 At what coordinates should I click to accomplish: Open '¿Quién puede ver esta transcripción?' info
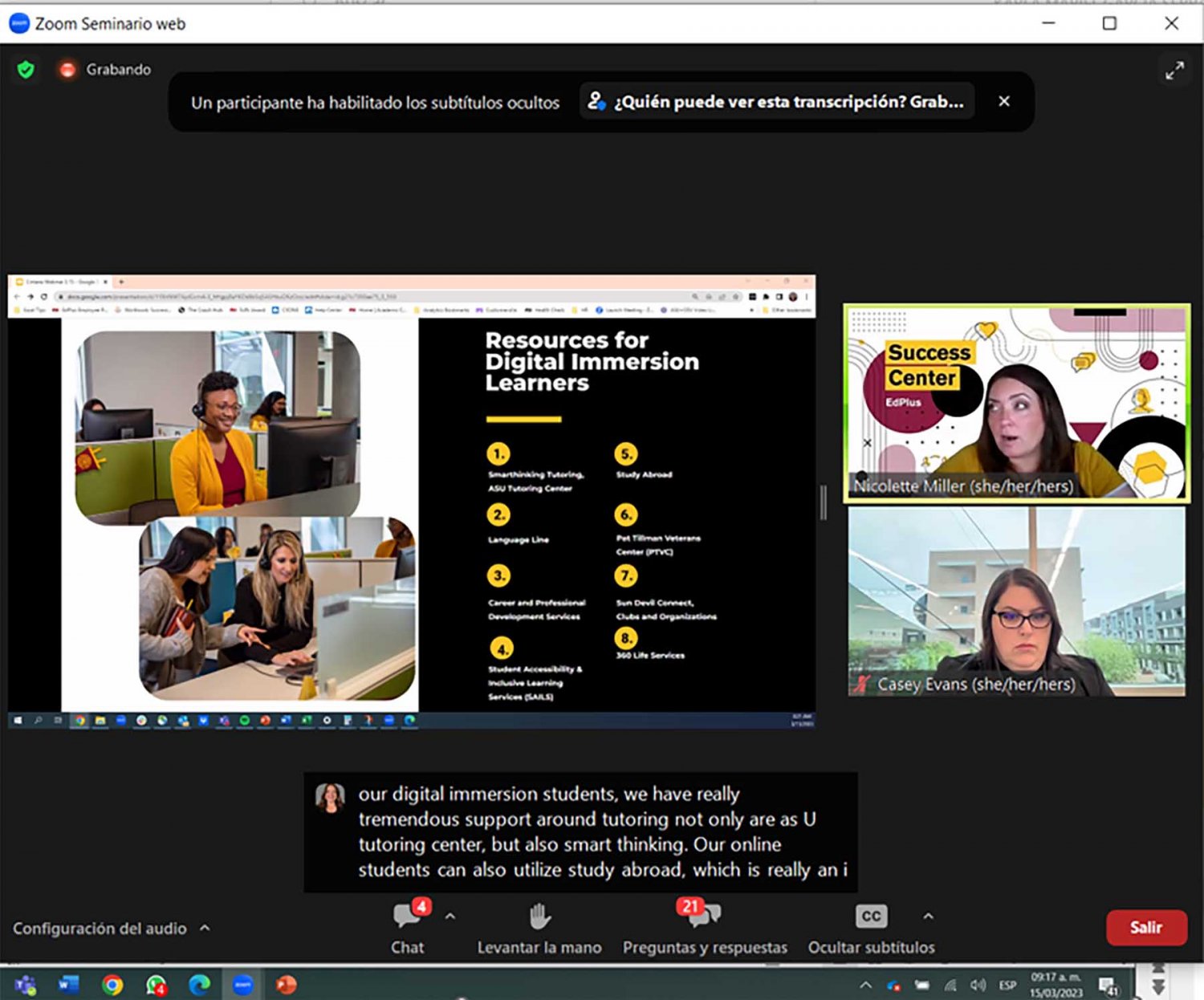pyautogui.click(x=776, y=101)
